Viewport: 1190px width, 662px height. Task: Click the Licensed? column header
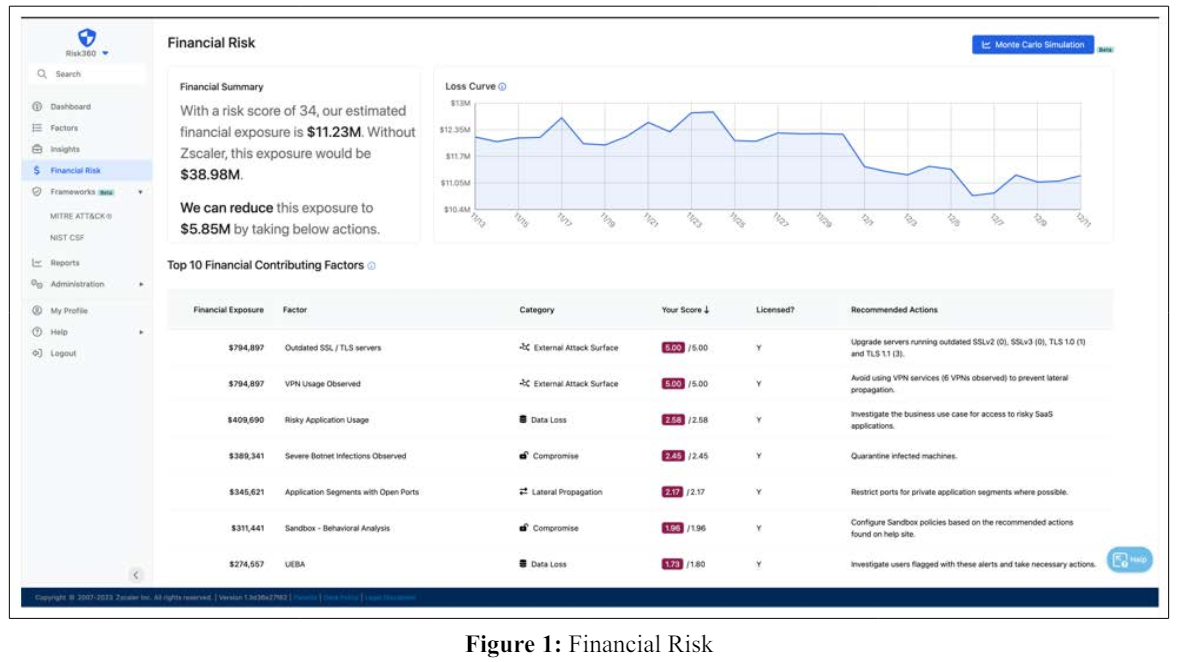[775, 310]
